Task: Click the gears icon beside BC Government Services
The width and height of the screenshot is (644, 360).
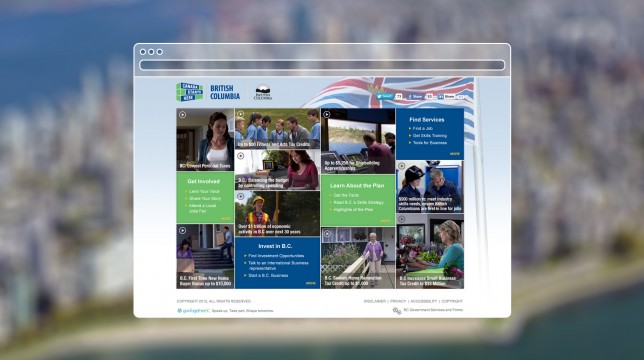Action: pos(397,311)
